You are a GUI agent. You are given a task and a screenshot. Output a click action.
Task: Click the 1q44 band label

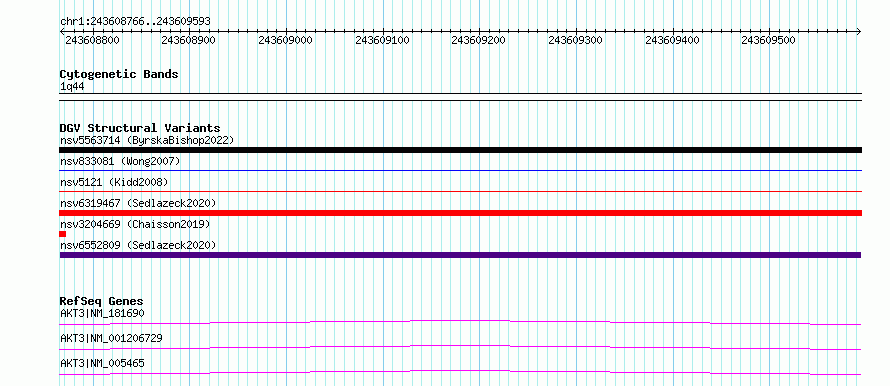[72, 86]
